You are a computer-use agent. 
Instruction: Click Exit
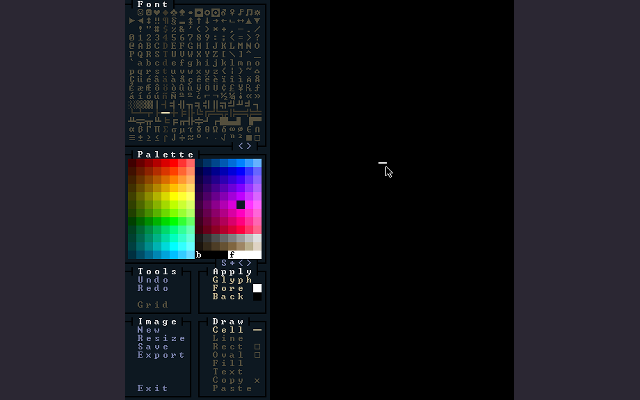tap(153, 388)
